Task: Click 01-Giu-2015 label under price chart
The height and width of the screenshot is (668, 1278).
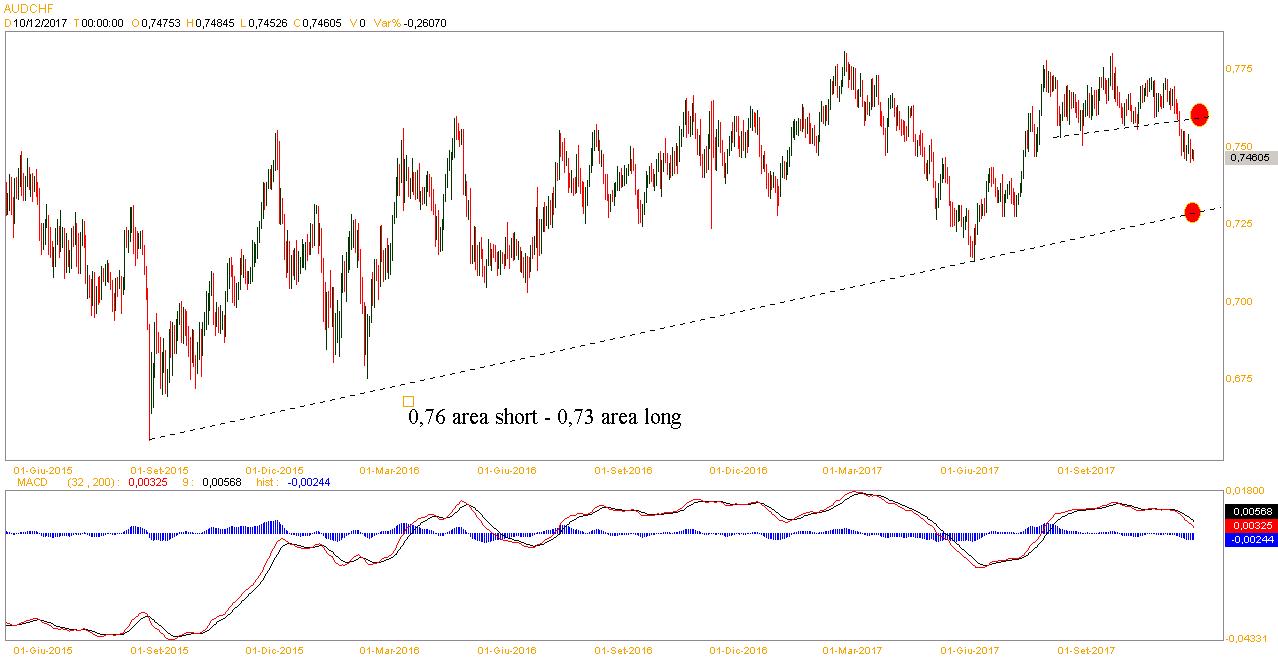Action: pyautogui.click(x=43, y=470)
